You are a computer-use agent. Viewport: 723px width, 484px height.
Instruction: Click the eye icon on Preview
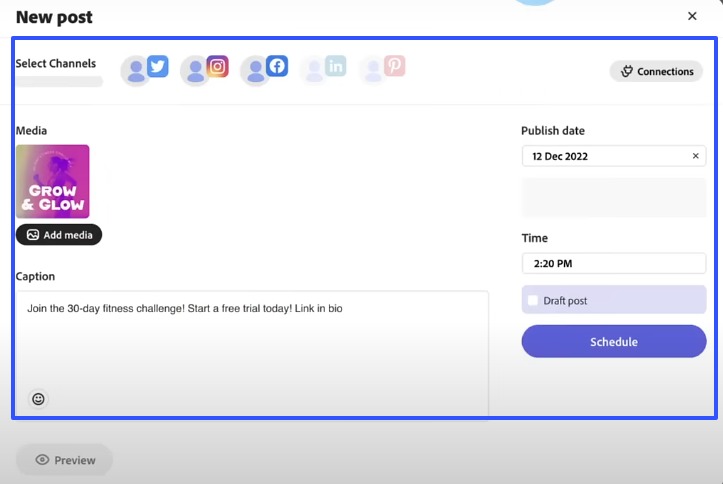coord(42,460)
